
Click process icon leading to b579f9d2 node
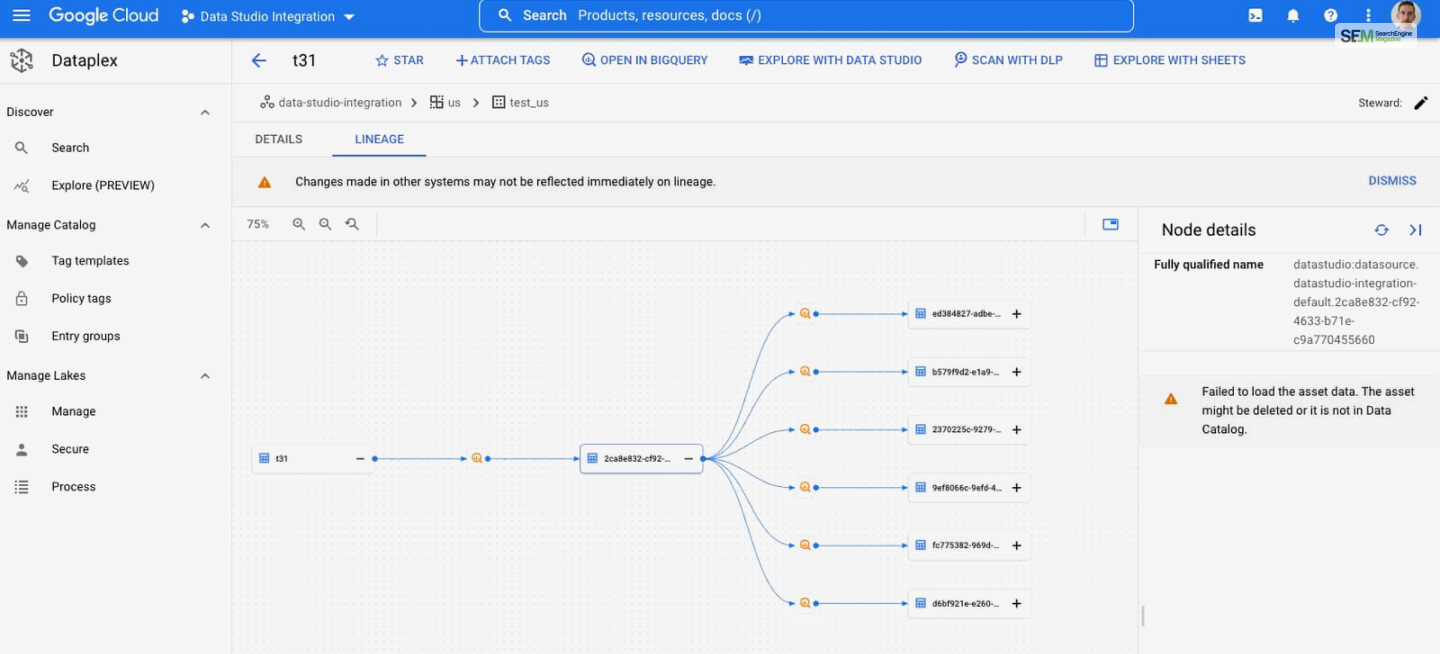pos(805,371)
